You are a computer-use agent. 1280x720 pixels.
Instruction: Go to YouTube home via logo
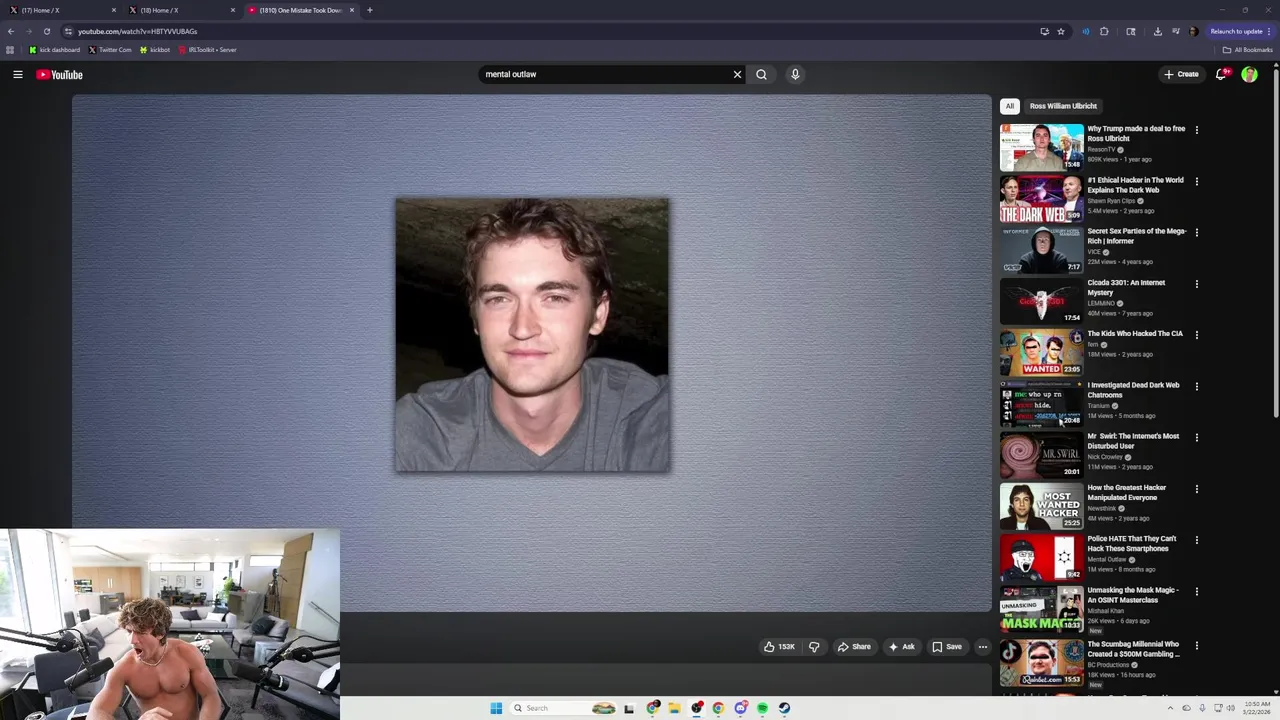coord(60,74)
